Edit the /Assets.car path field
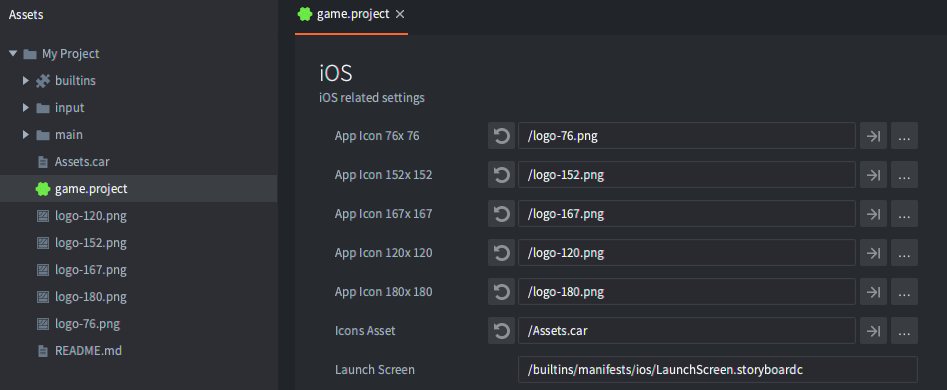 point(687,331)
